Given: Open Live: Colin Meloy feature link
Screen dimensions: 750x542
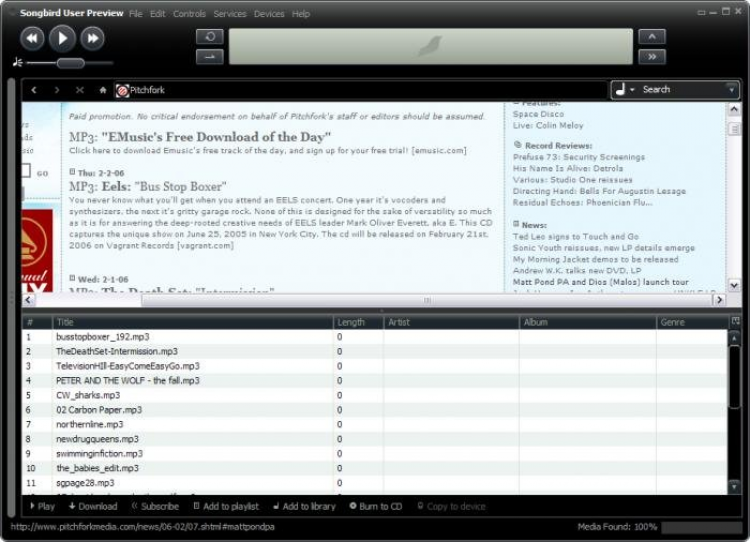Looking at the screenshot, I should pyautogui.click(x=548, y=125).
